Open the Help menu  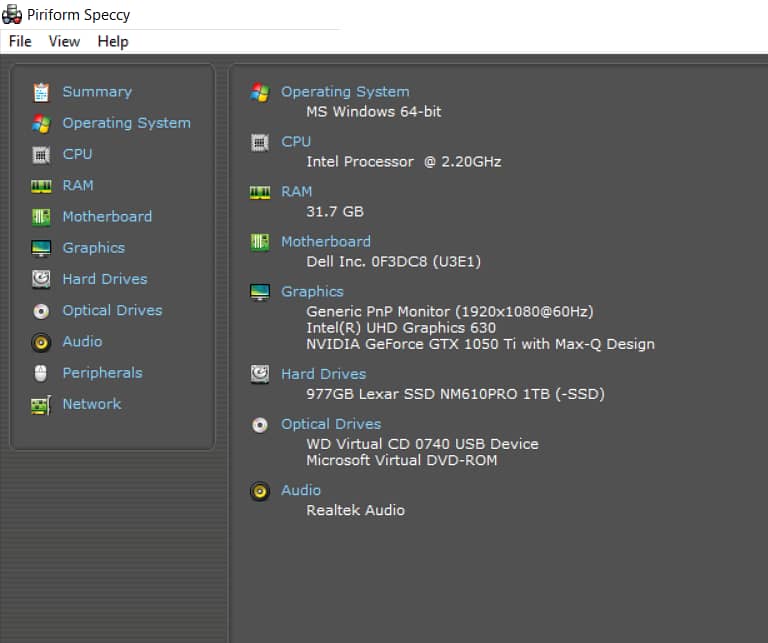click(x=113, y=41)
